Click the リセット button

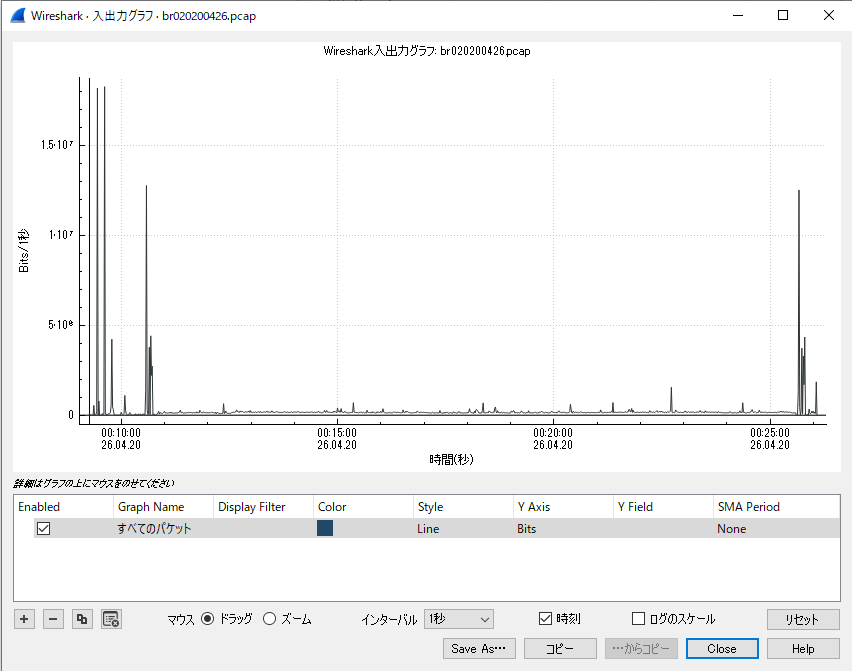(x=803, y=619)
